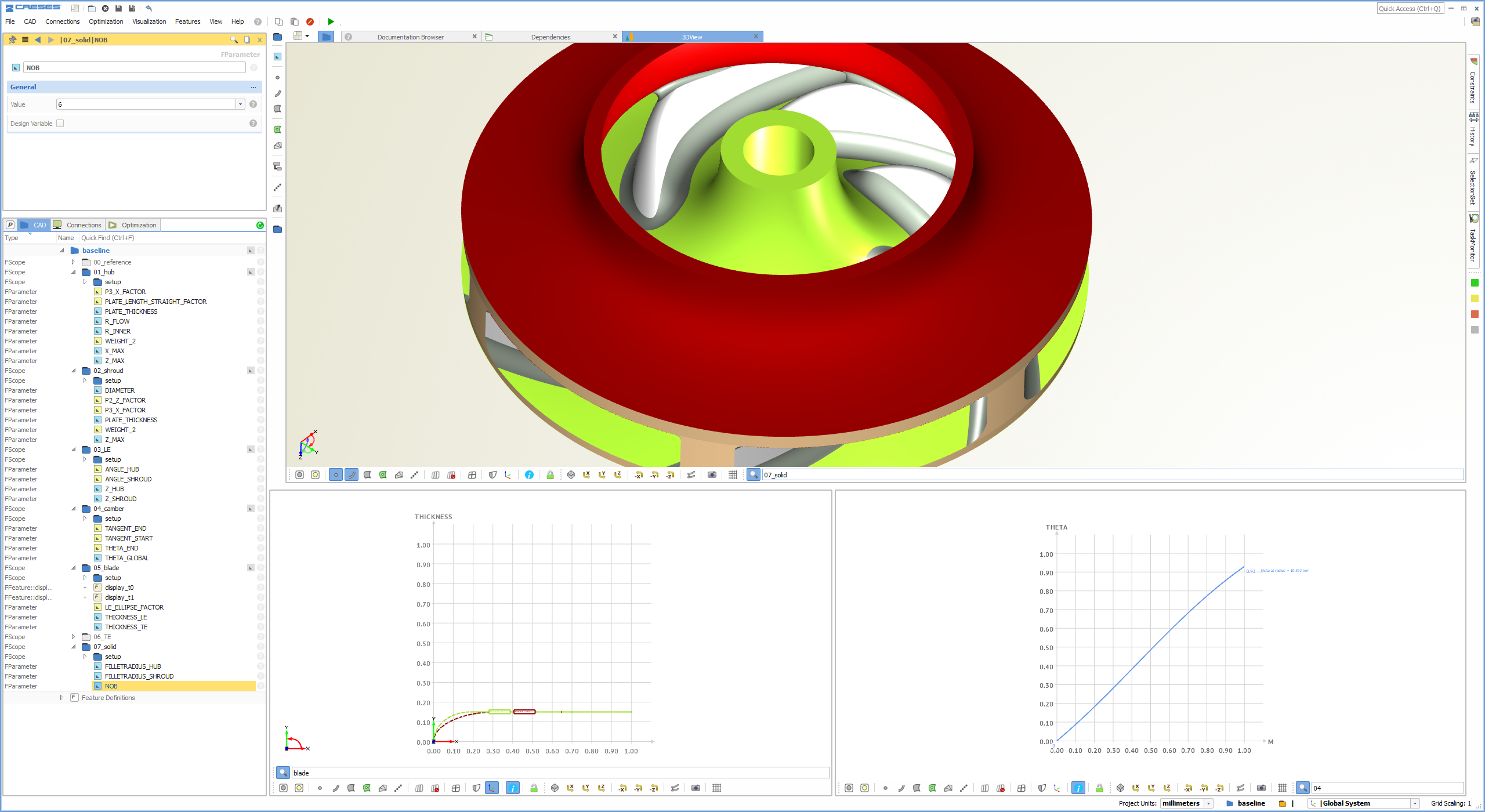
Task: Select THICKNESS_LE parameter in tree
Action: [126, 617]
